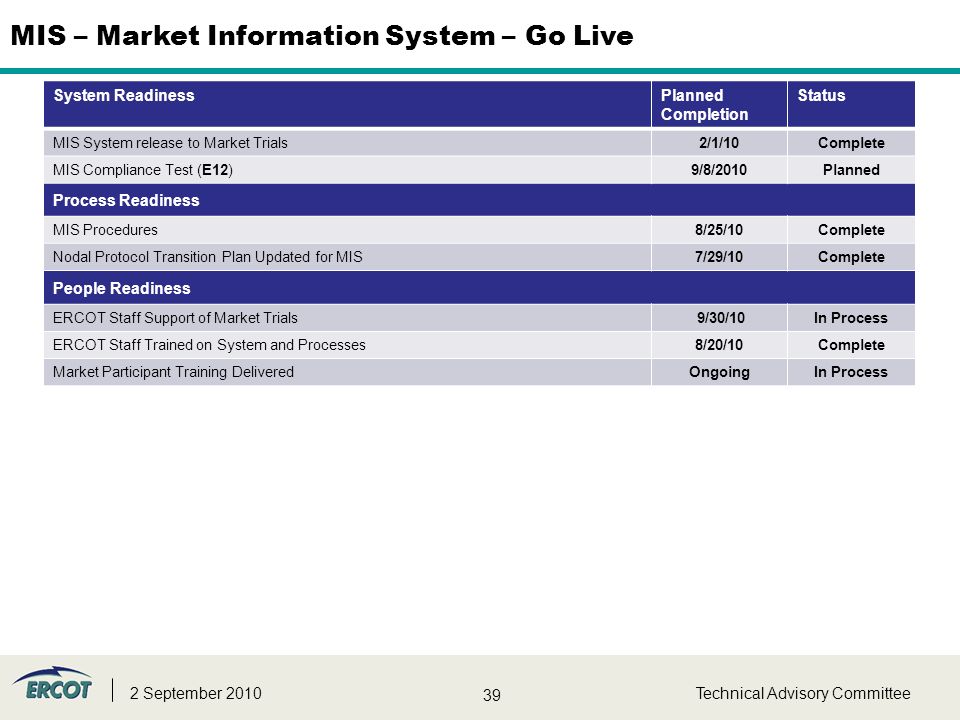Select 'ERCOT Staff Support of Market Trials'
Screen dimensions: 960x720
pos(175,318)
